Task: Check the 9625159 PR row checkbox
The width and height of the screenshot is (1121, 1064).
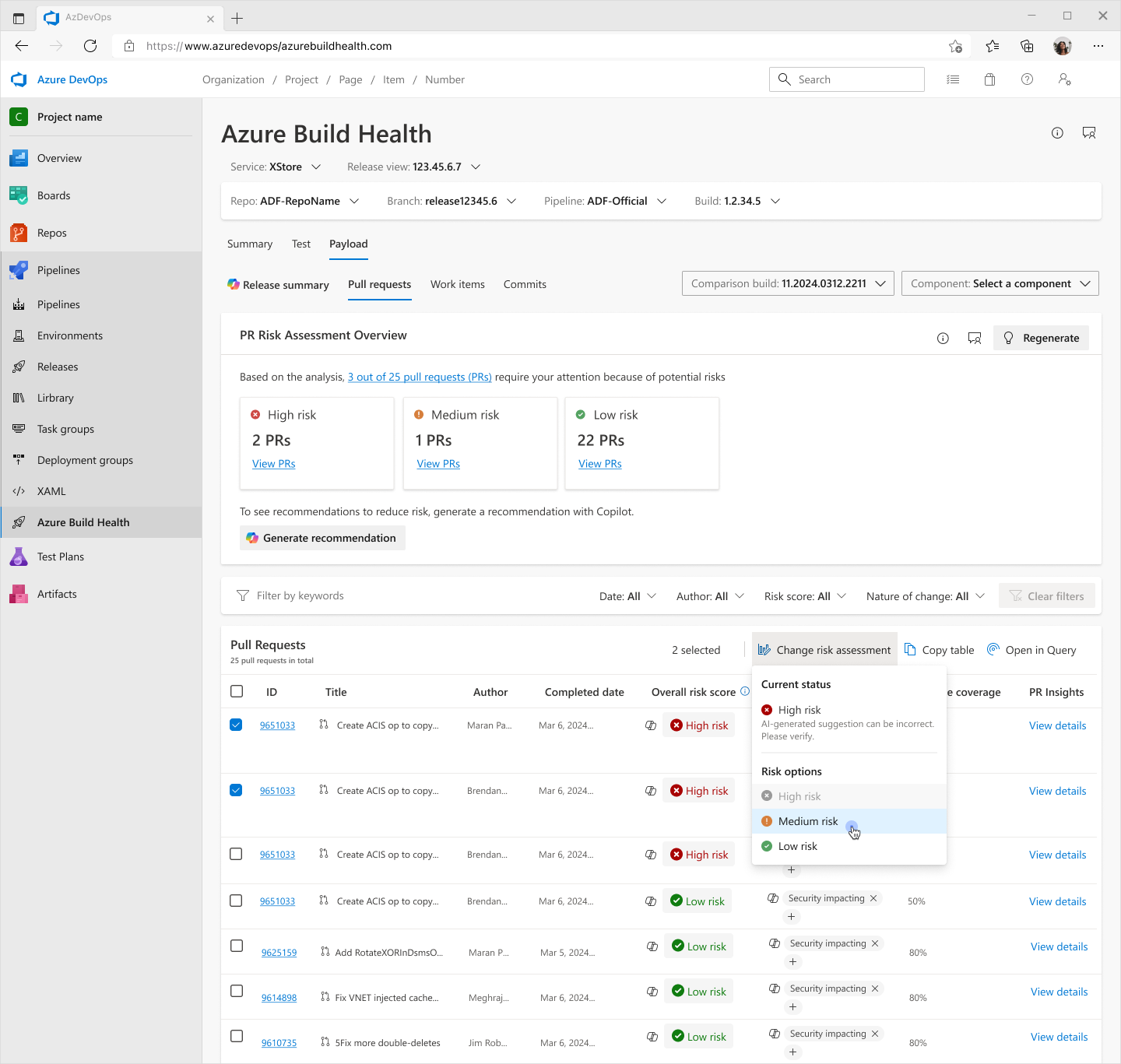Action: tap(238, 946)
